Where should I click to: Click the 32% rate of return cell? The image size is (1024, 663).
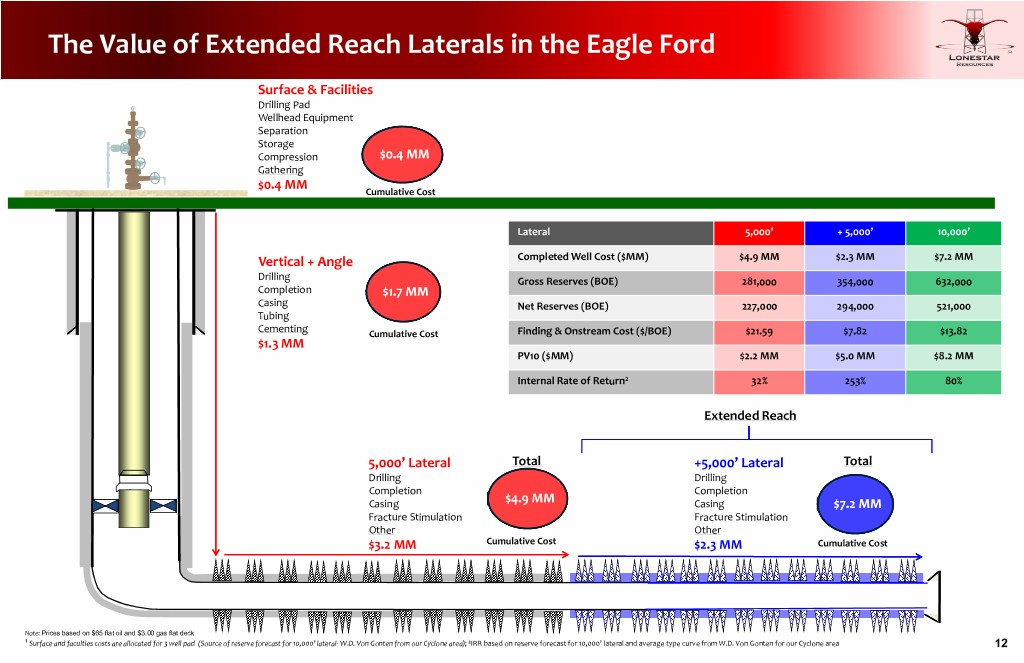click(759, 381)
